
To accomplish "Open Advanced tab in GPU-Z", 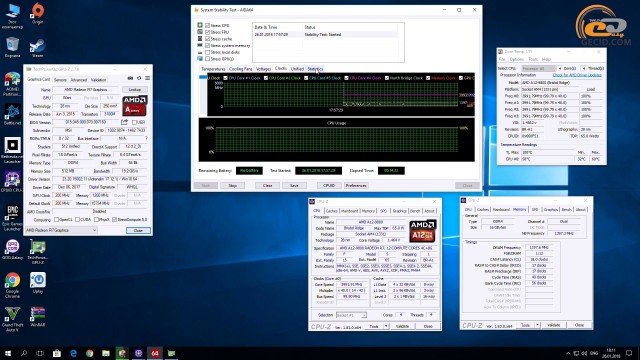I will tap(78, 80).
